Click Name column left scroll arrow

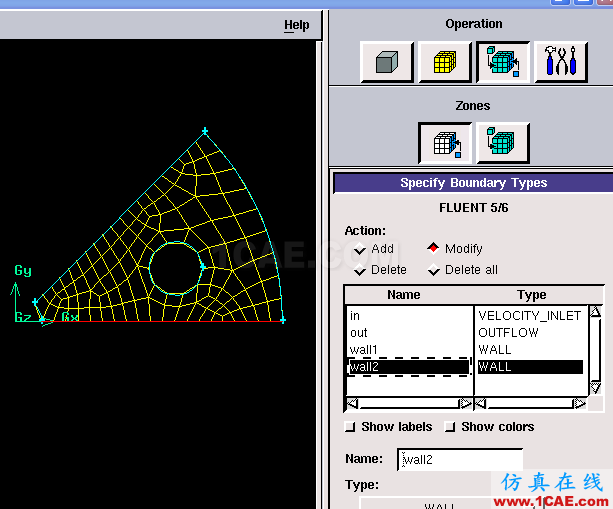pos(353,403)
